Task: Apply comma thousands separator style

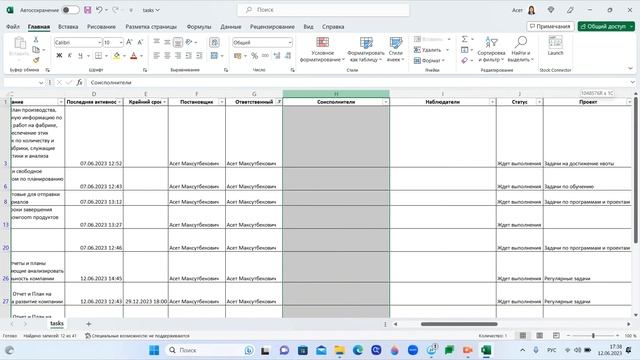Action: 265,56
